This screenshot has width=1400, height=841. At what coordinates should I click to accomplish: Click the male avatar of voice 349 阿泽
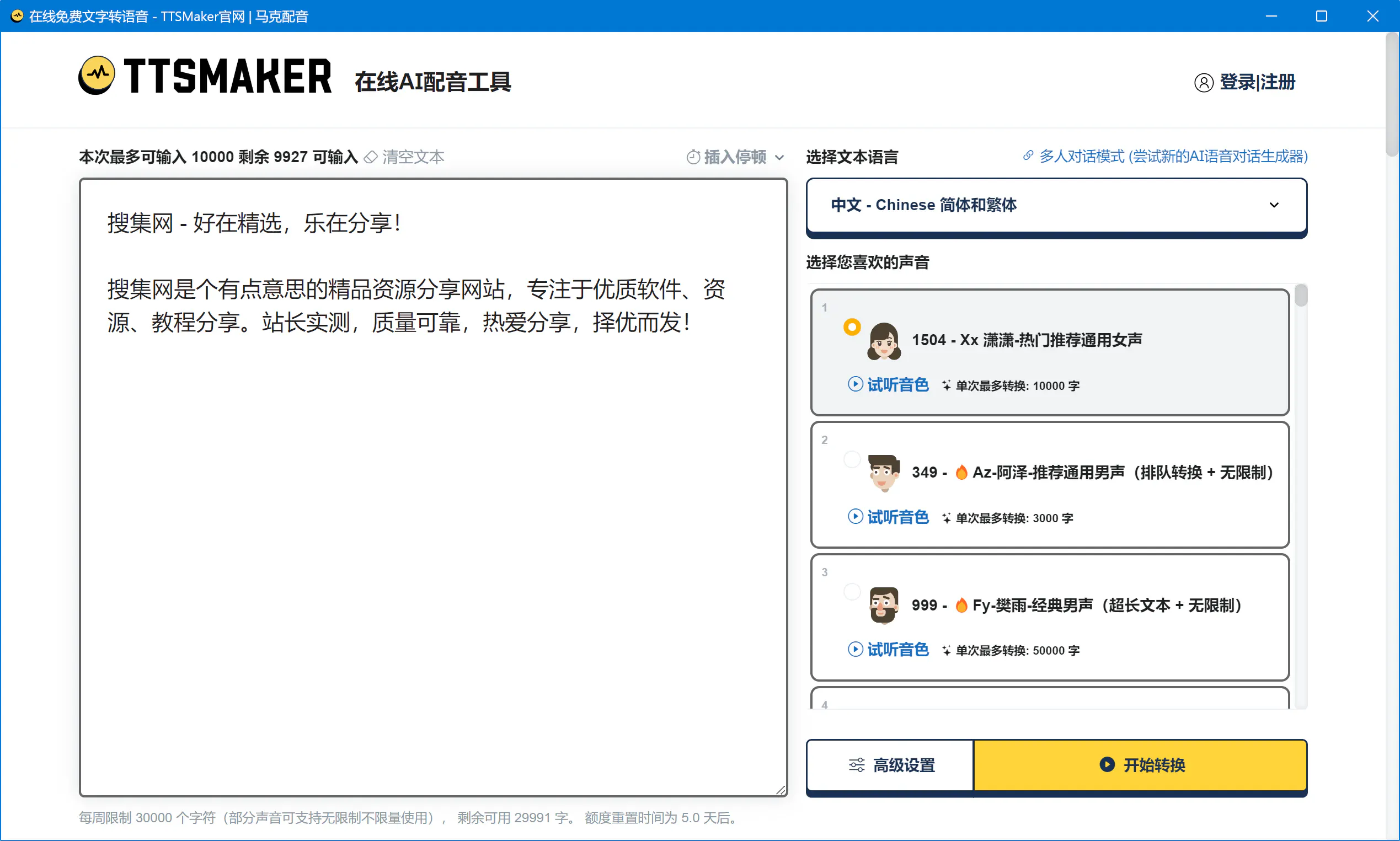(884, 473)
